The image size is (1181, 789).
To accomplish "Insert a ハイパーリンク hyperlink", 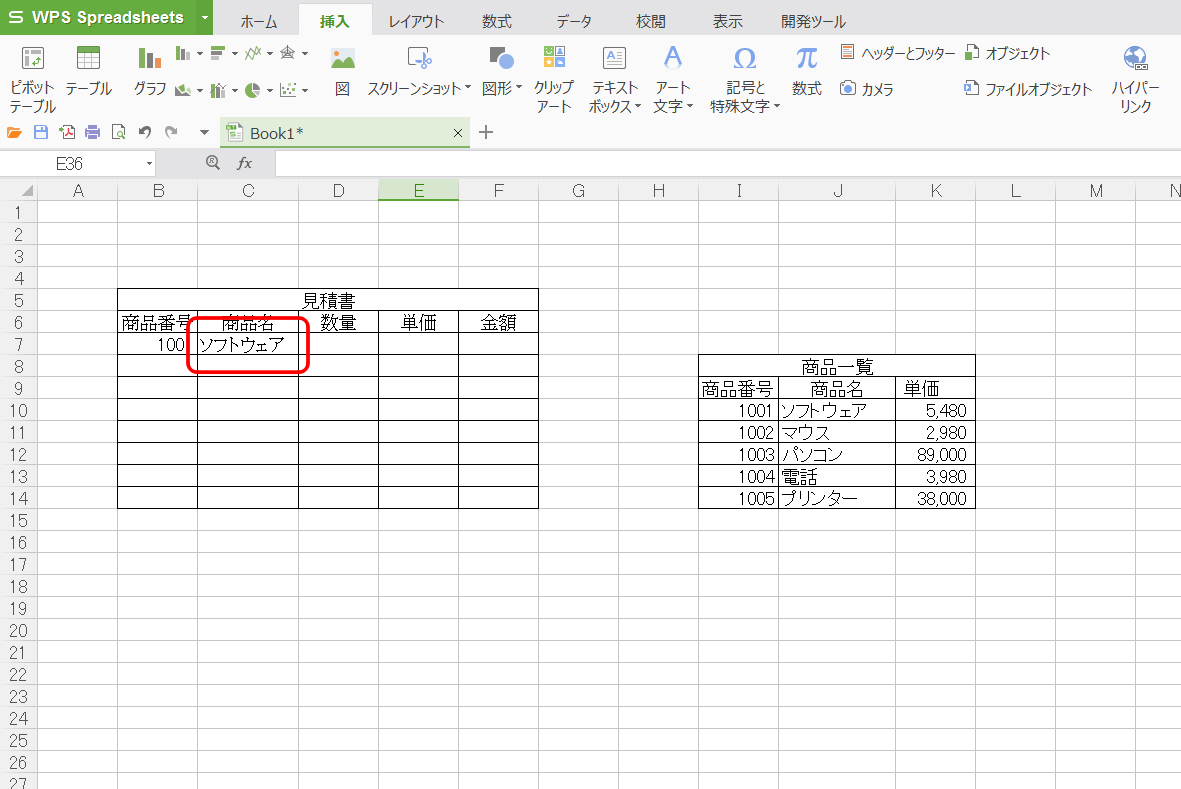I will 1135,78.
